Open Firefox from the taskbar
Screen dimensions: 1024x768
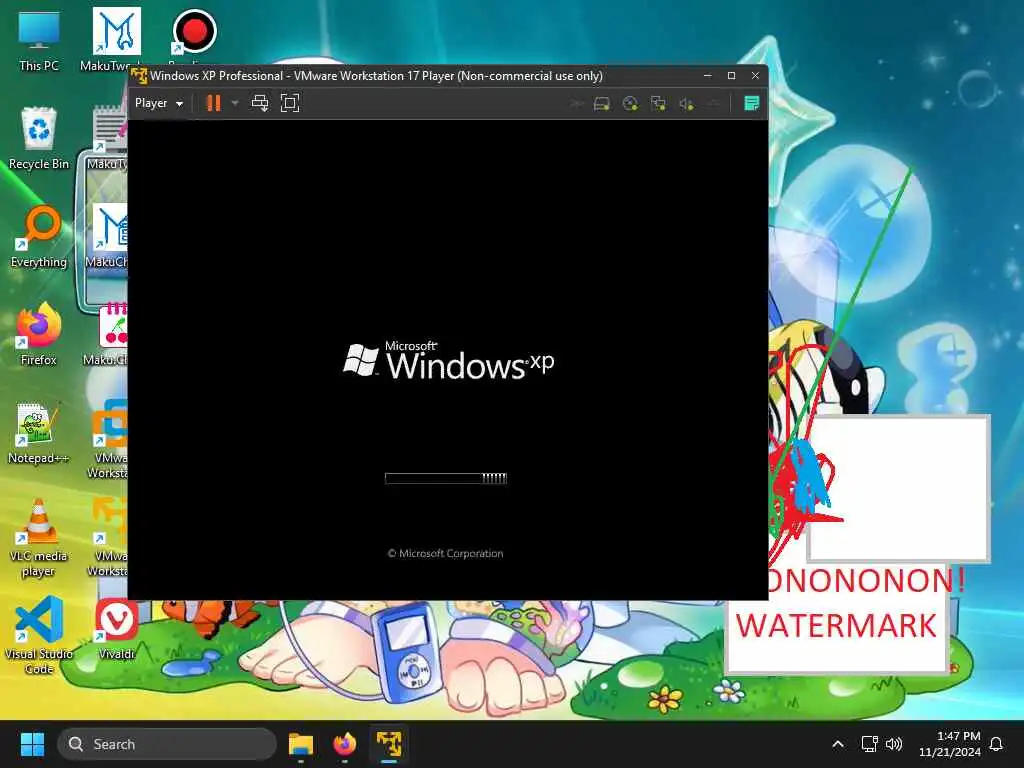tap(345, 744)
